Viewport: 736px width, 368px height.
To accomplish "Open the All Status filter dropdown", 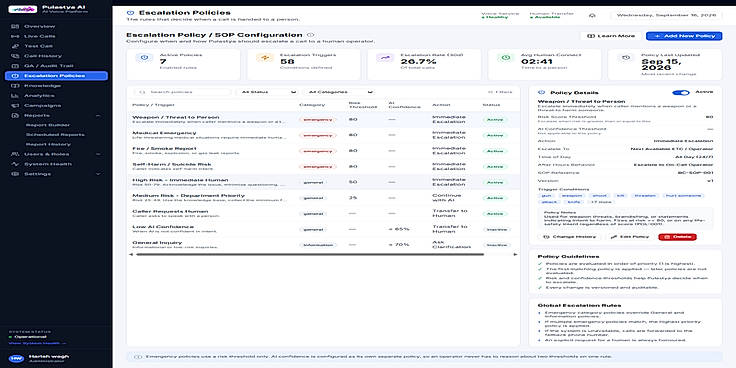I will [x=267, y=92].
